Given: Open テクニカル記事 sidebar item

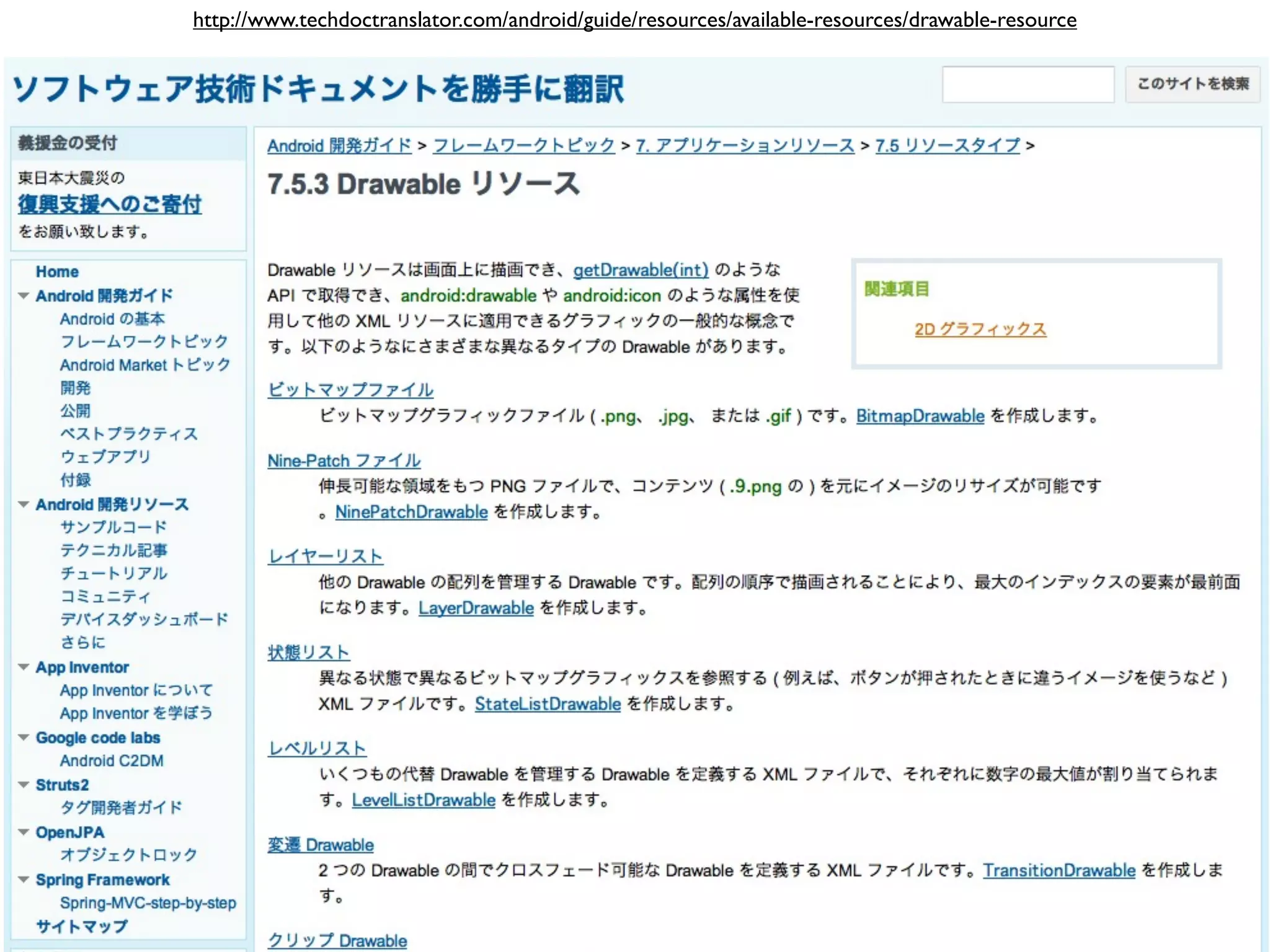Looking at the screenshot, I should [x=113, y=550].
